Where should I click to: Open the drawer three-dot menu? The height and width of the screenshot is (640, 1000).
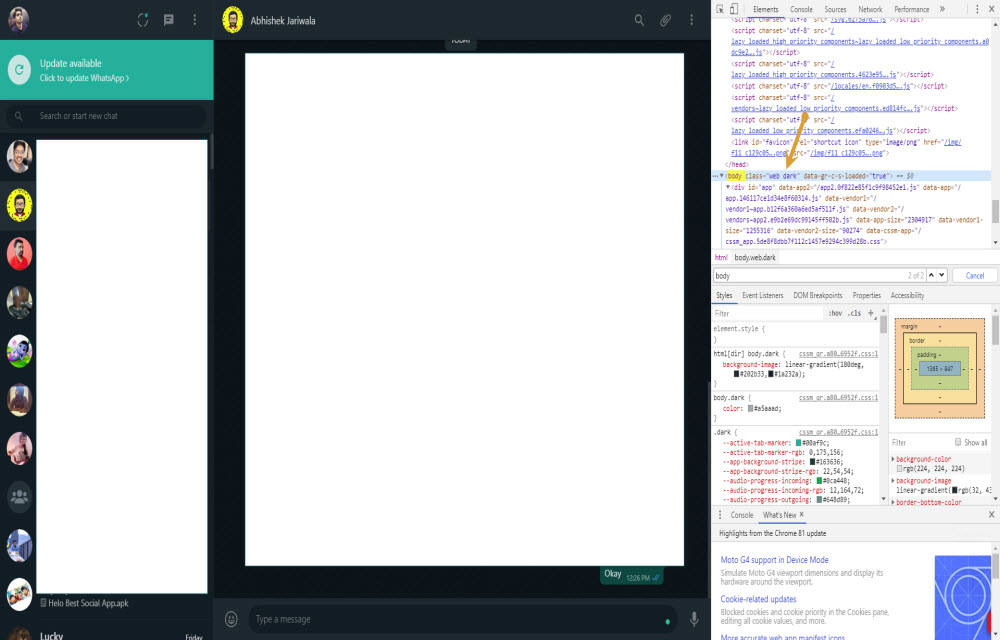coord(720,514)
